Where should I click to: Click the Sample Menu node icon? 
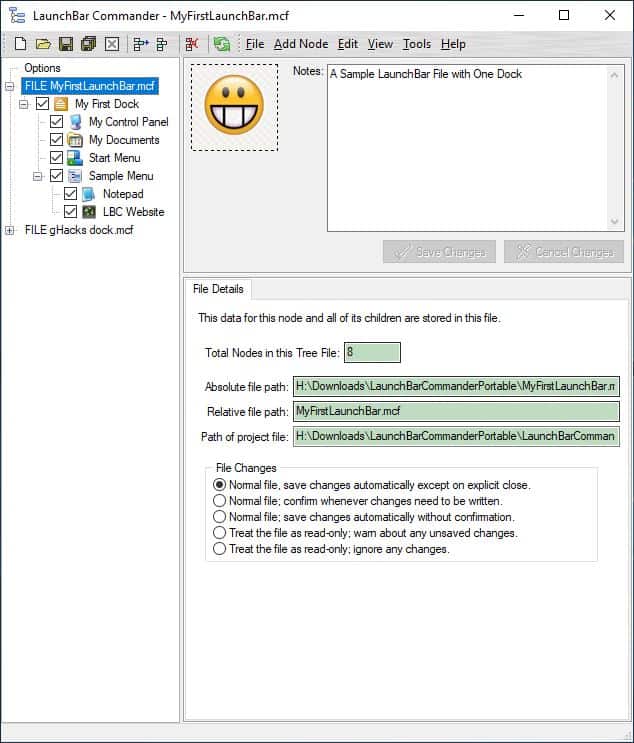[x=75, y=176]
